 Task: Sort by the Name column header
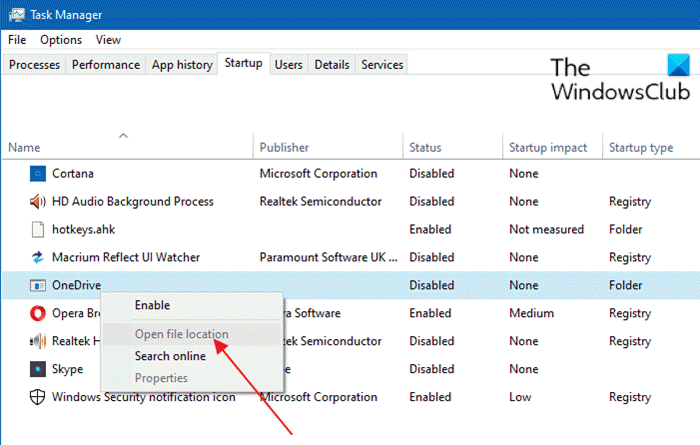point(25,148)
